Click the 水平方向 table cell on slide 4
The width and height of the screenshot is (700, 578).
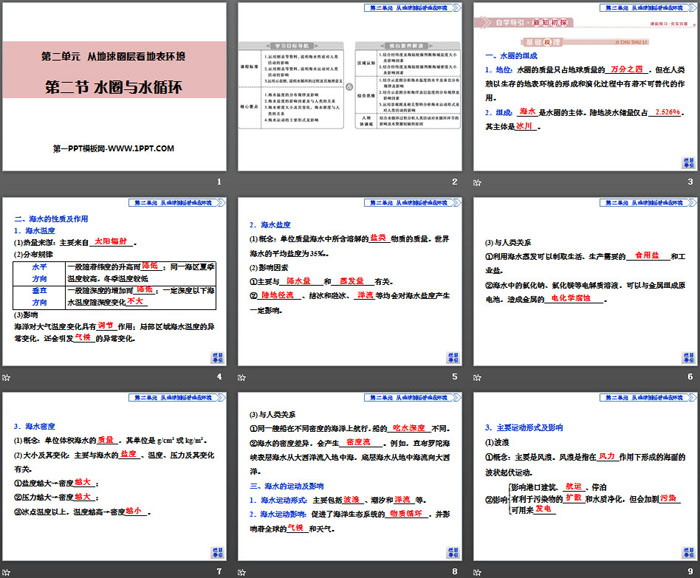click(40, 273)
